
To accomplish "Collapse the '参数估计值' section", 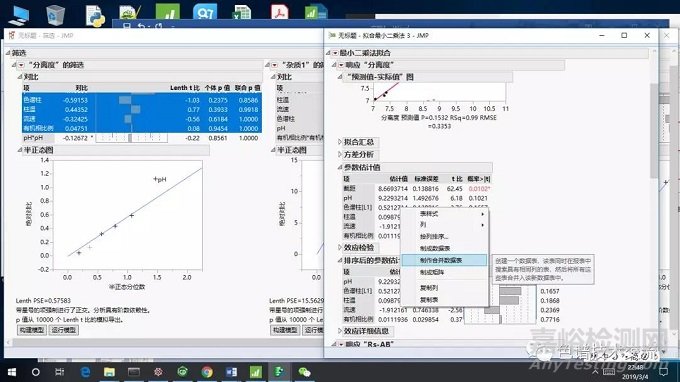I will coord(340,167).
